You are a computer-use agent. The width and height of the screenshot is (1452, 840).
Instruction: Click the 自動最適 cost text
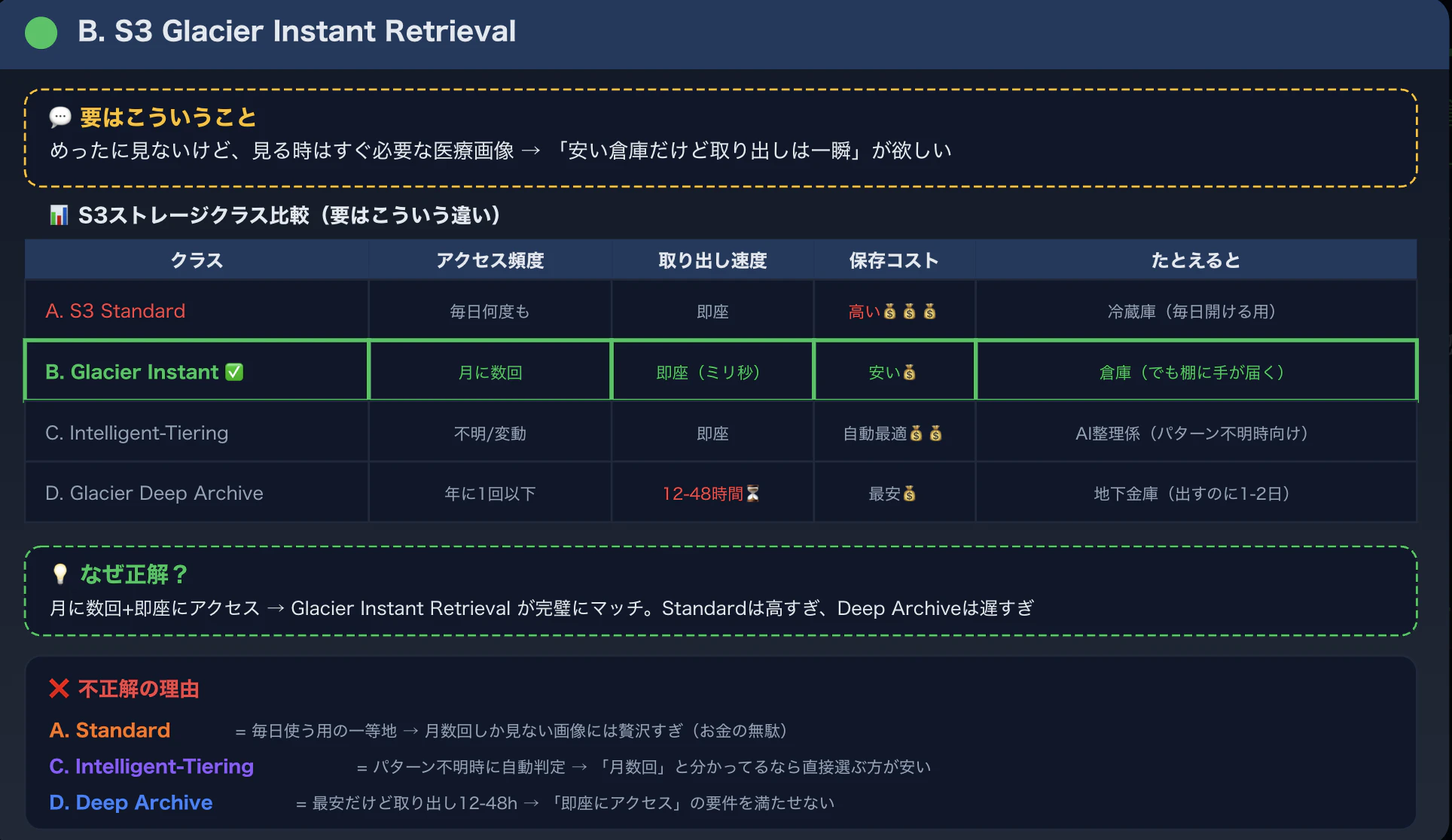tap(875, 434)
